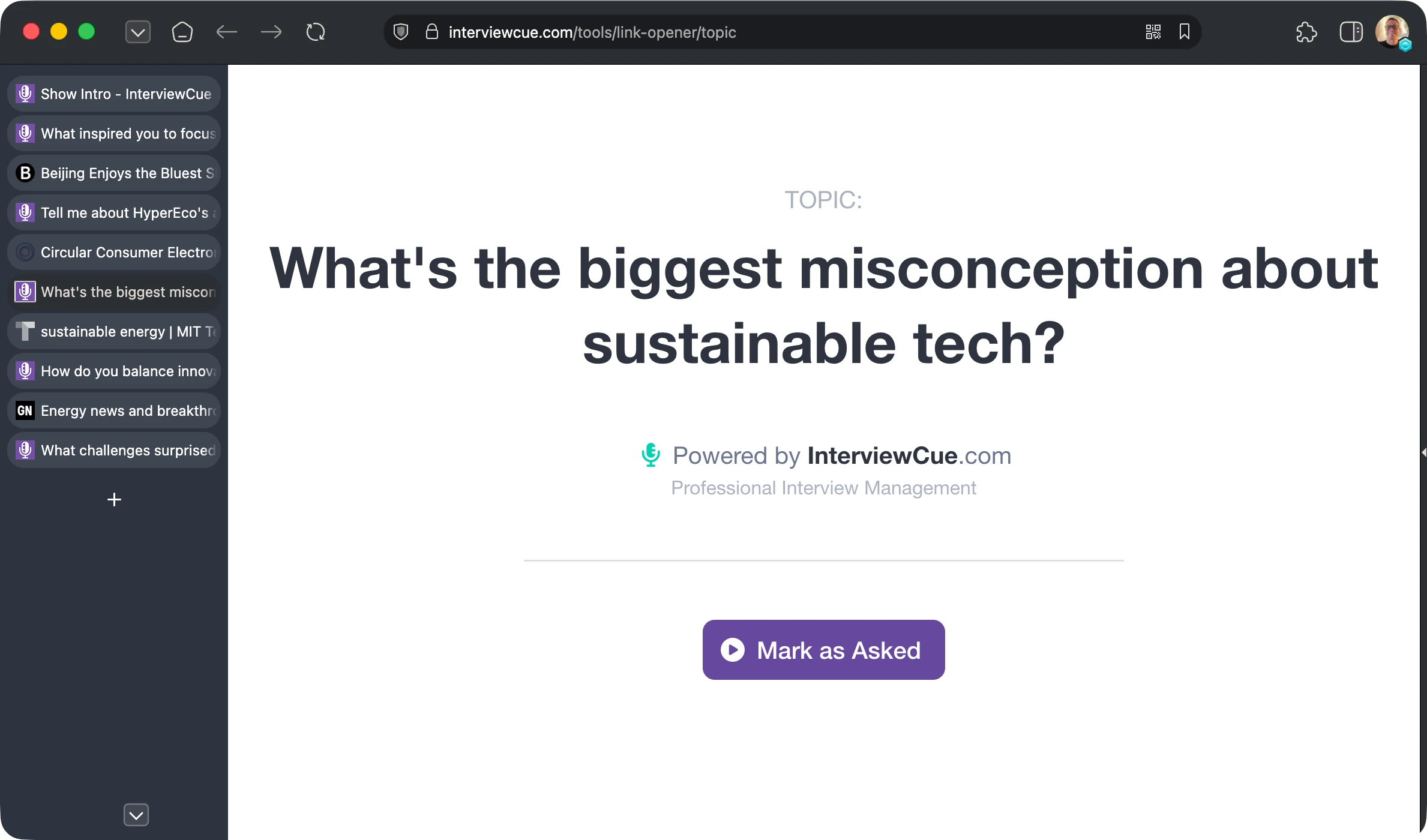Screen dimensions: 1427x840
Task: Open the shield privacy icon
Action: [x=401, y=32]
